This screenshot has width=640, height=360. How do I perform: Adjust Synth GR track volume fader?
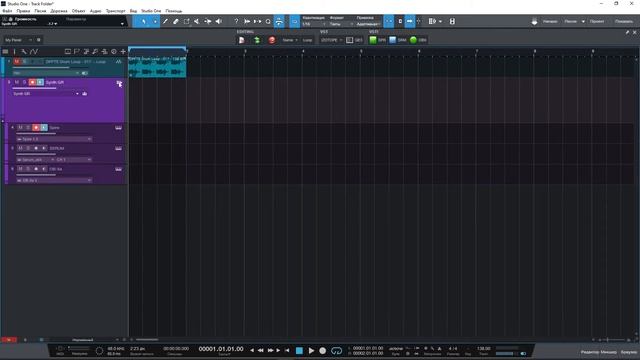coord(34,88)
